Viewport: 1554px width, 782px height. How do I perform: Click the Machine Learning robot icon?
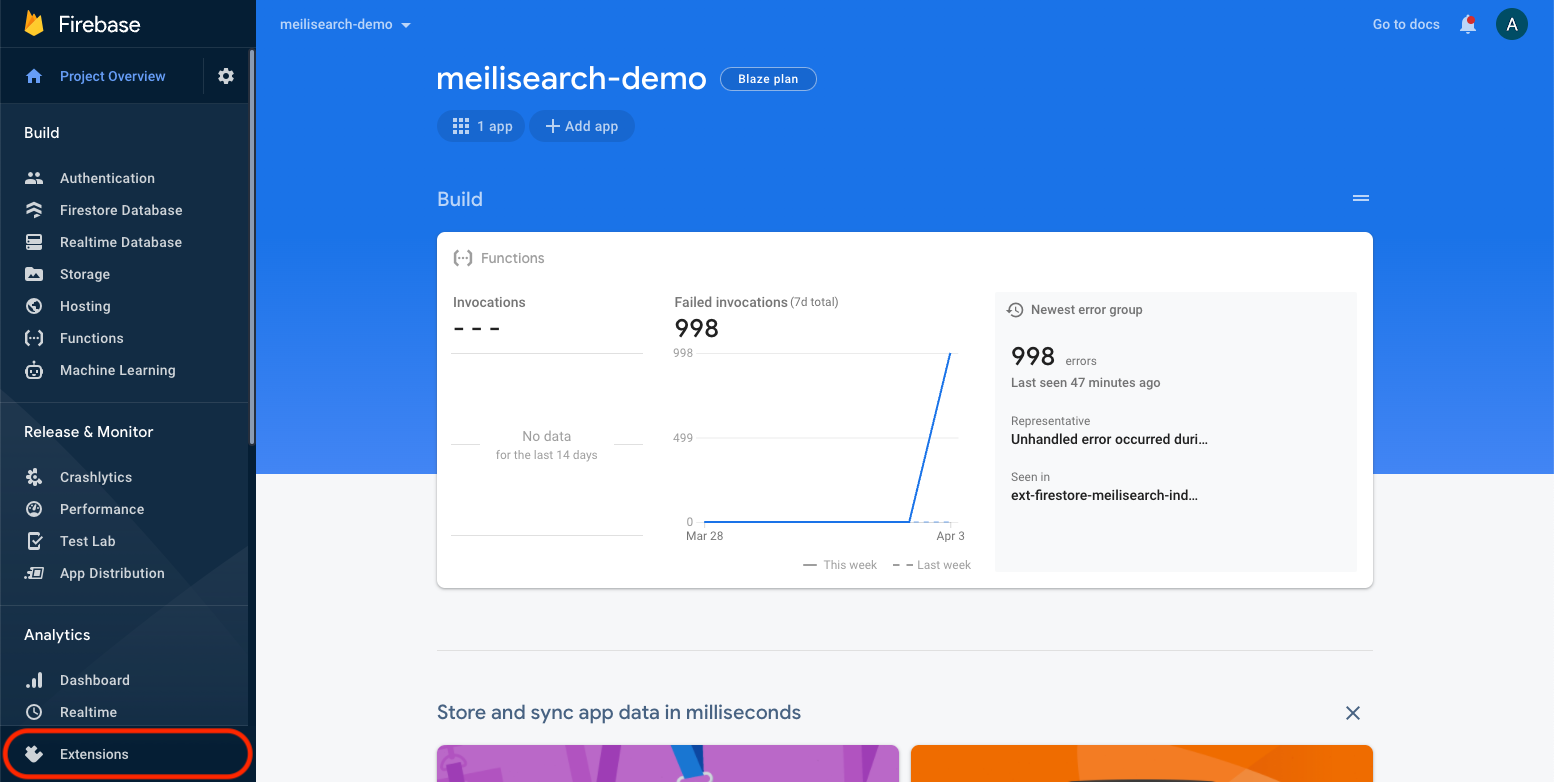[x=34, y=370]
